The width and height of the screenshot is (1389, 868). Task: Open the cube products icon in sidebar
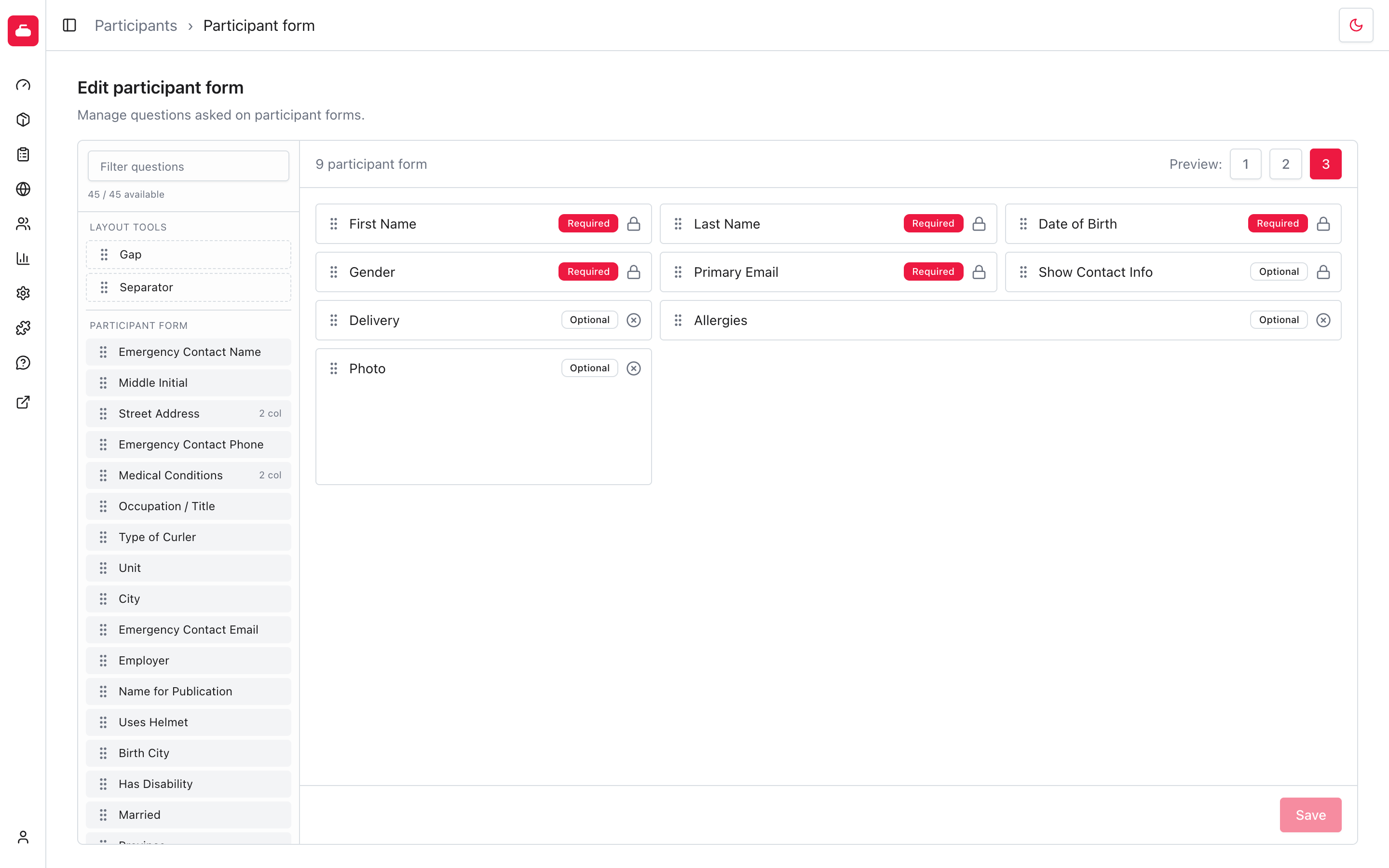tap(23, 120)
